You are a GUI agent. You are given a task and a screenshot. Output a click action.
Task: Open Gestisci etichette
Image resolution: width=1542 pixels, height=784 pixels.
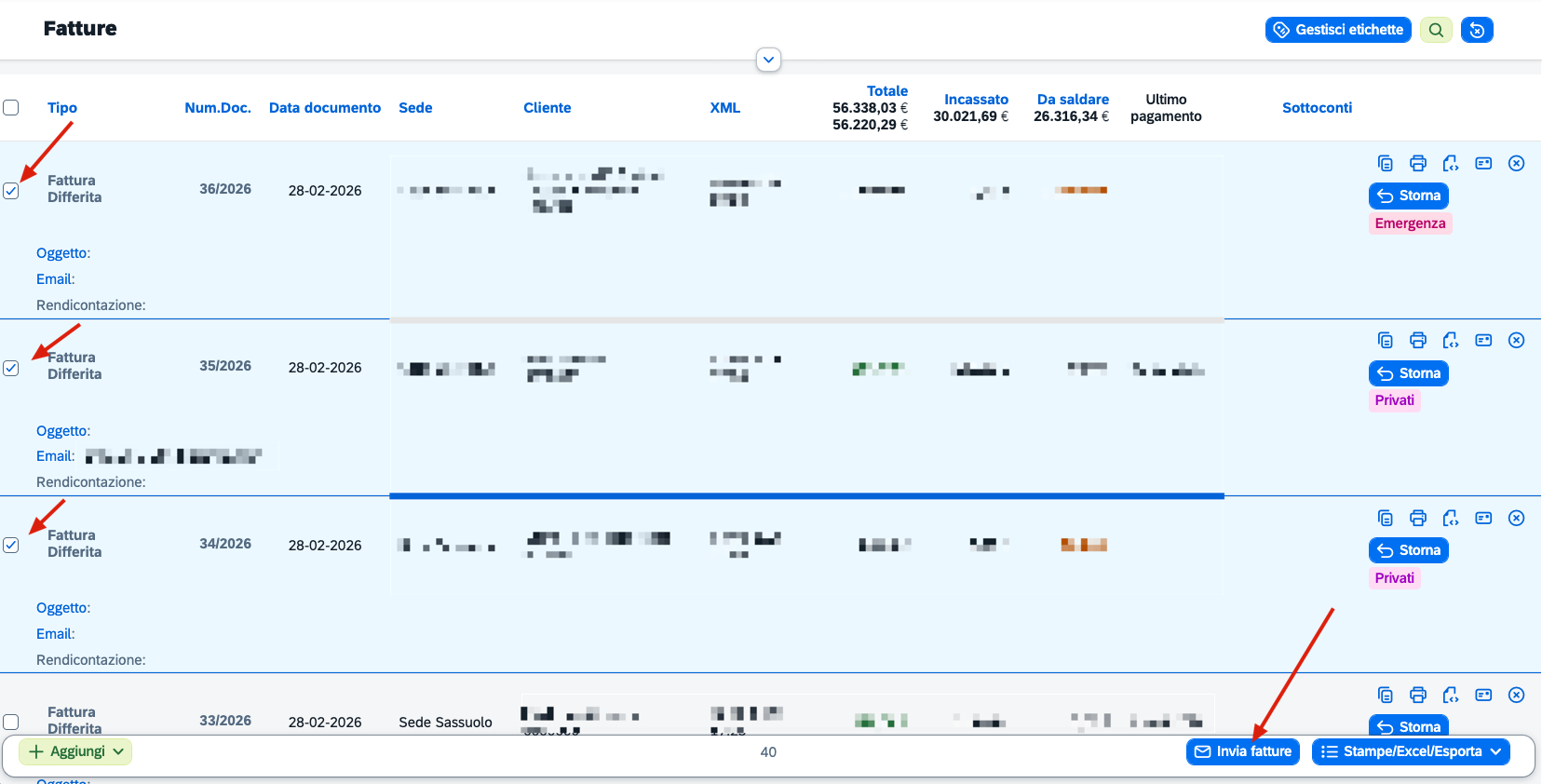(1338, 30)
